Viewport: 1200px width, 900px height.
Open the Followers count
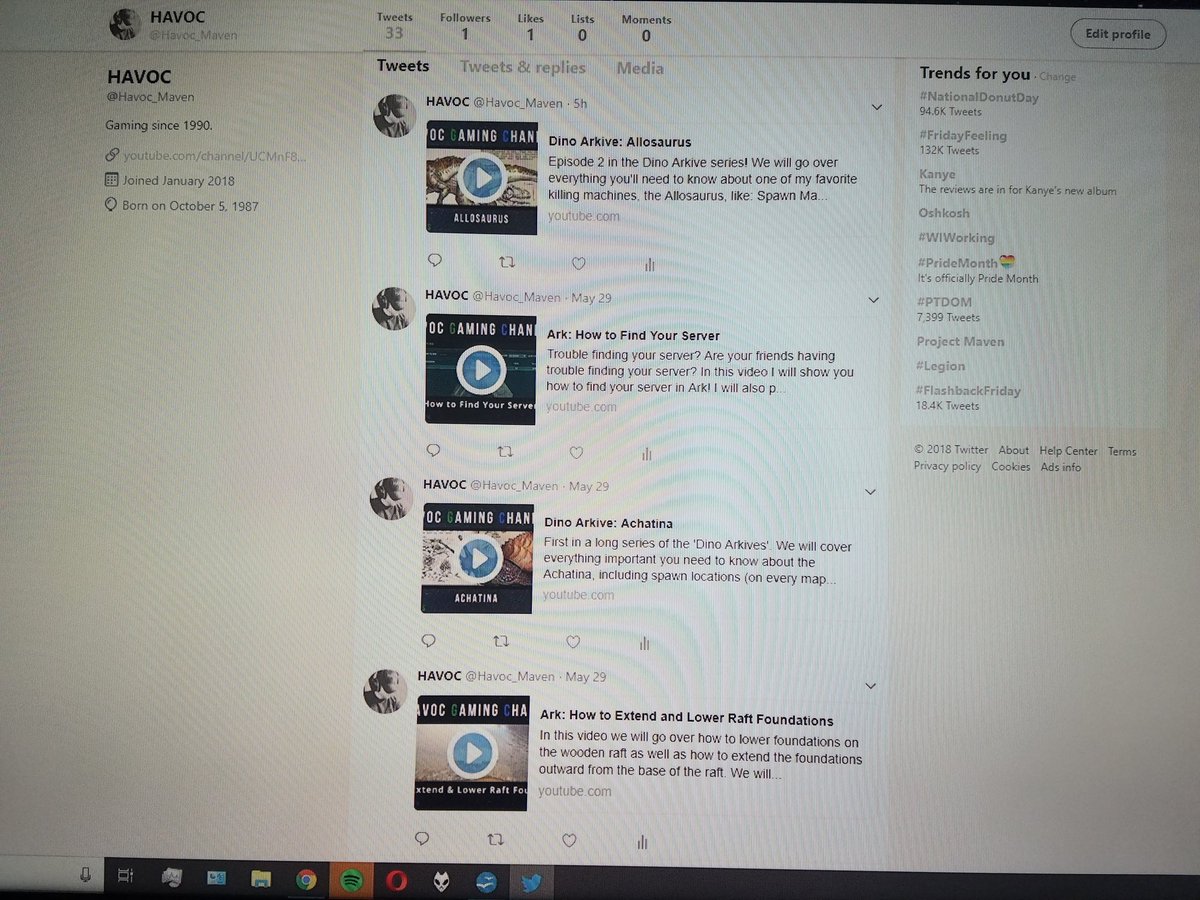(465, 26)
